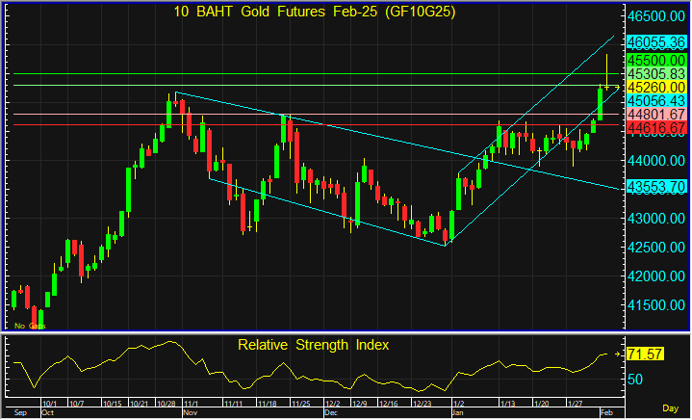Screen dimensions: 692x420
Task: Click the 71.57 RSI value label
Action: click(645, 354)
